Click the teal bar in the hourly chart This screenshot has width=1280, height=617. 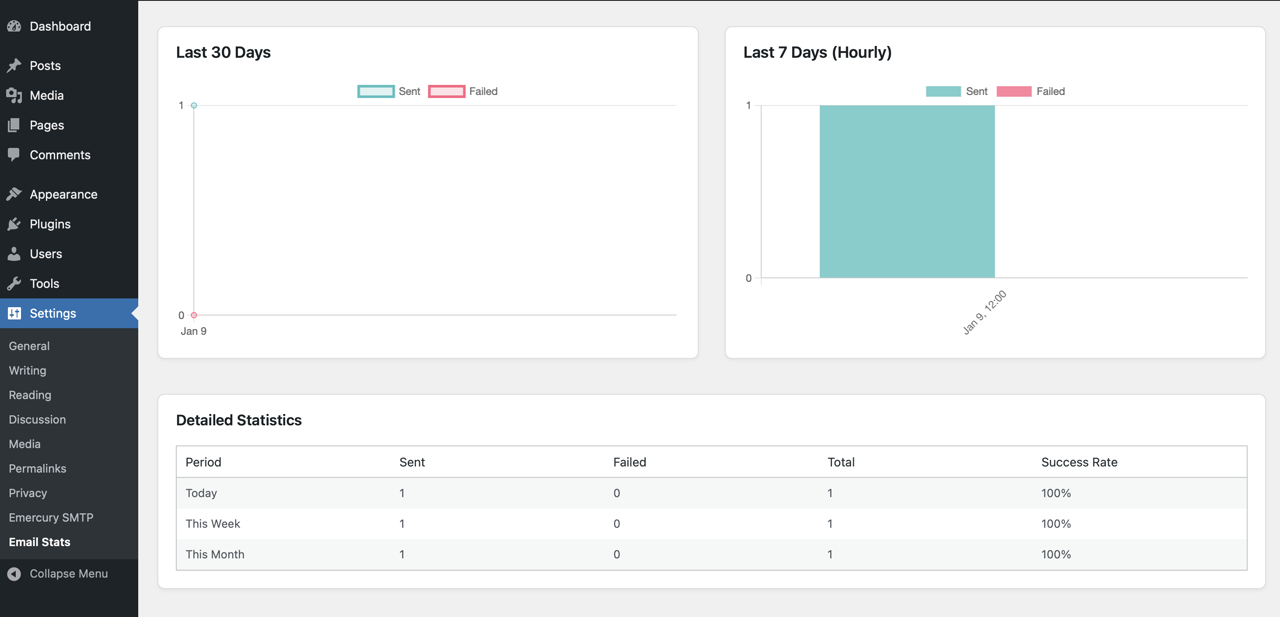click(x=906, y=192)
